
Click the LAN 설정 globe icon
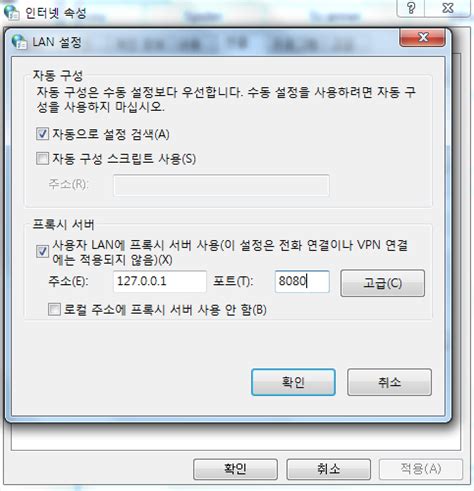(x=19, y=42)
